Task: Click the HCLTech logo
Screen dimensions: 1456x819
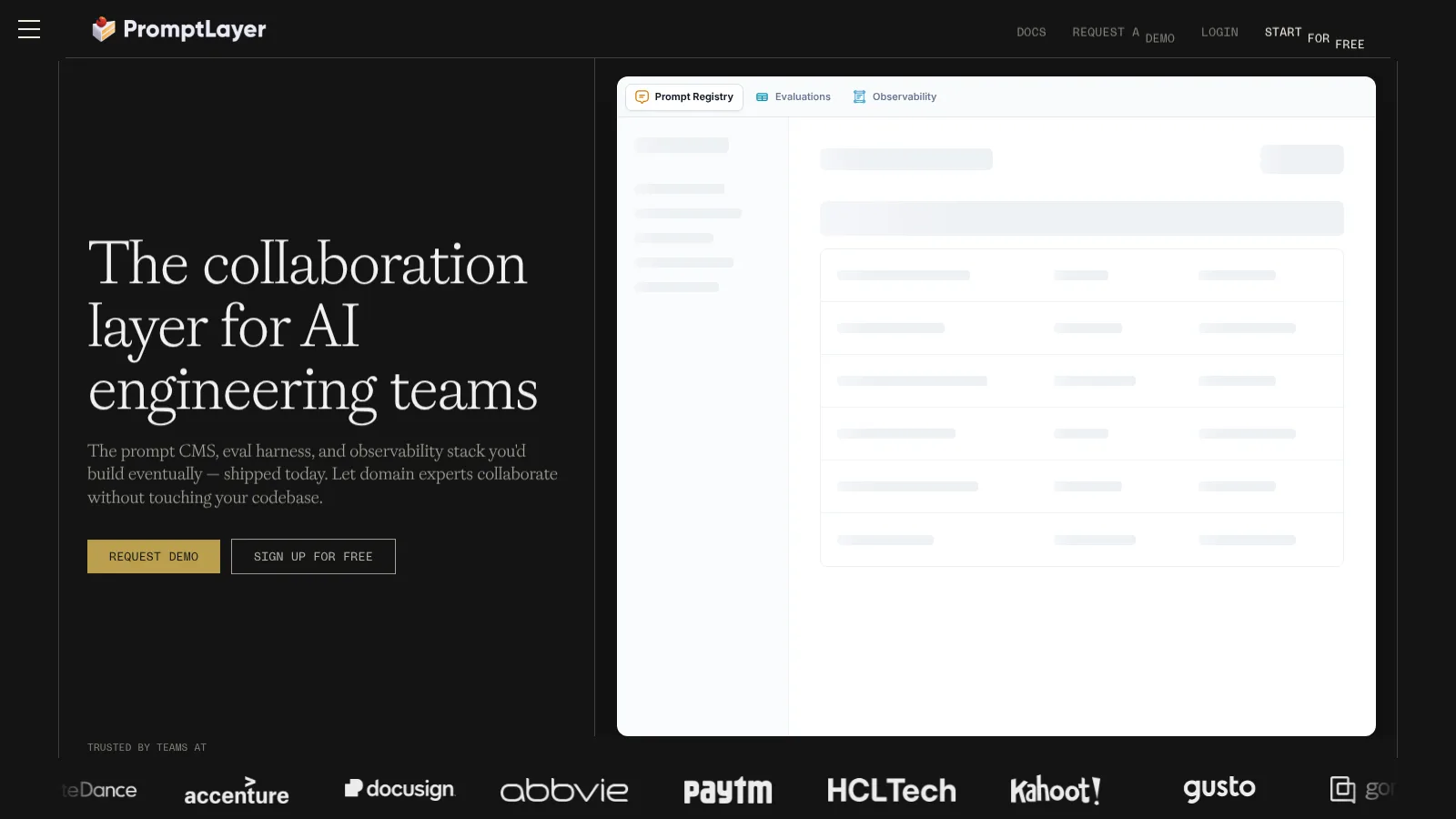Action: 892,790
